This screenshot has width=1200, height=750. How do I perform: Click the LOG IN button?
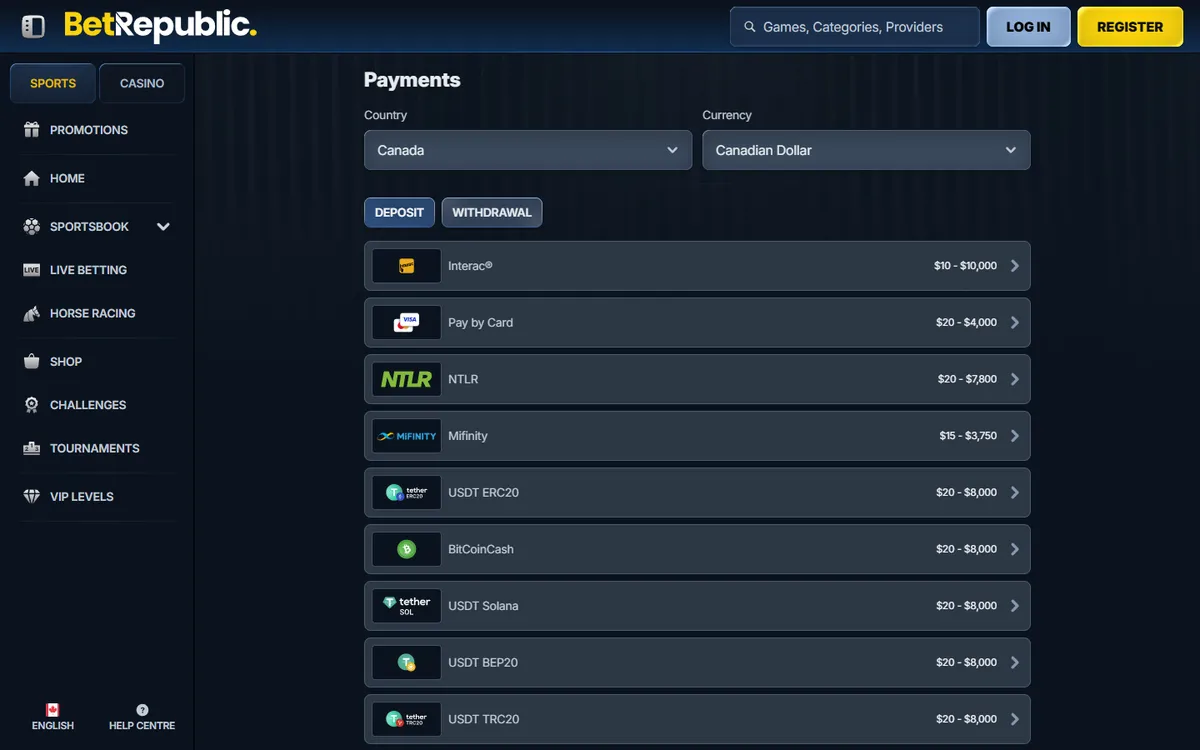[1029, 27]
